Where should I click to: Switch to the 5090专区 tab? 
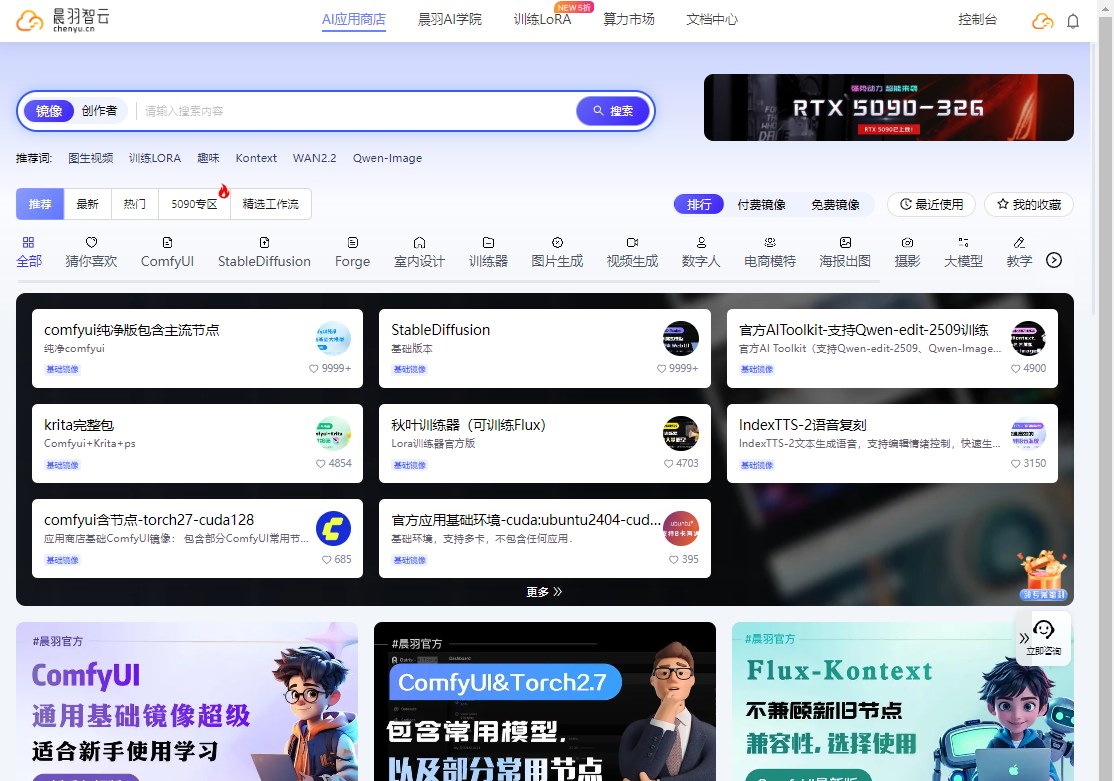(194, 204)
